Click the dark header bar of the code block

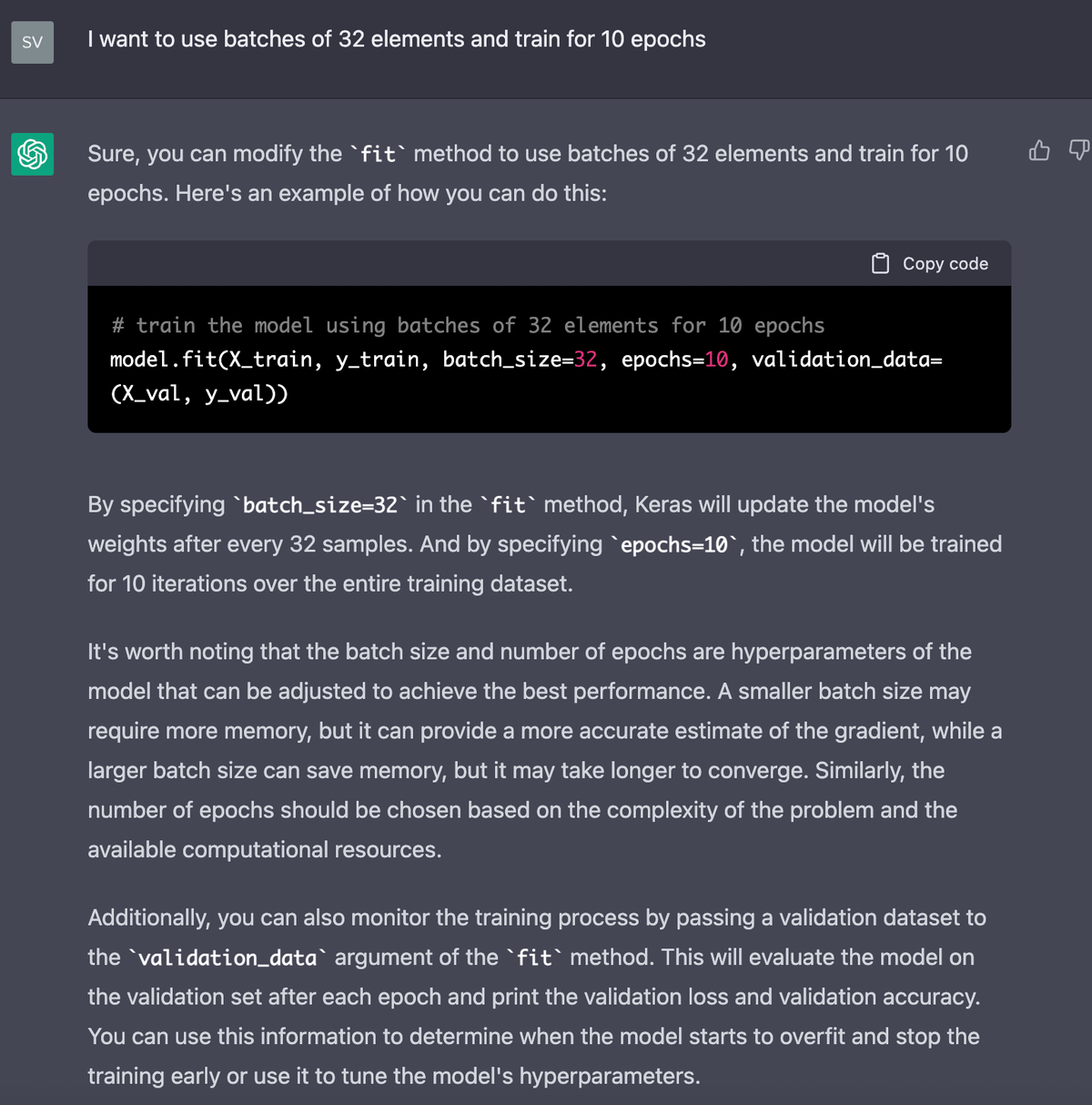pos(455,263)
